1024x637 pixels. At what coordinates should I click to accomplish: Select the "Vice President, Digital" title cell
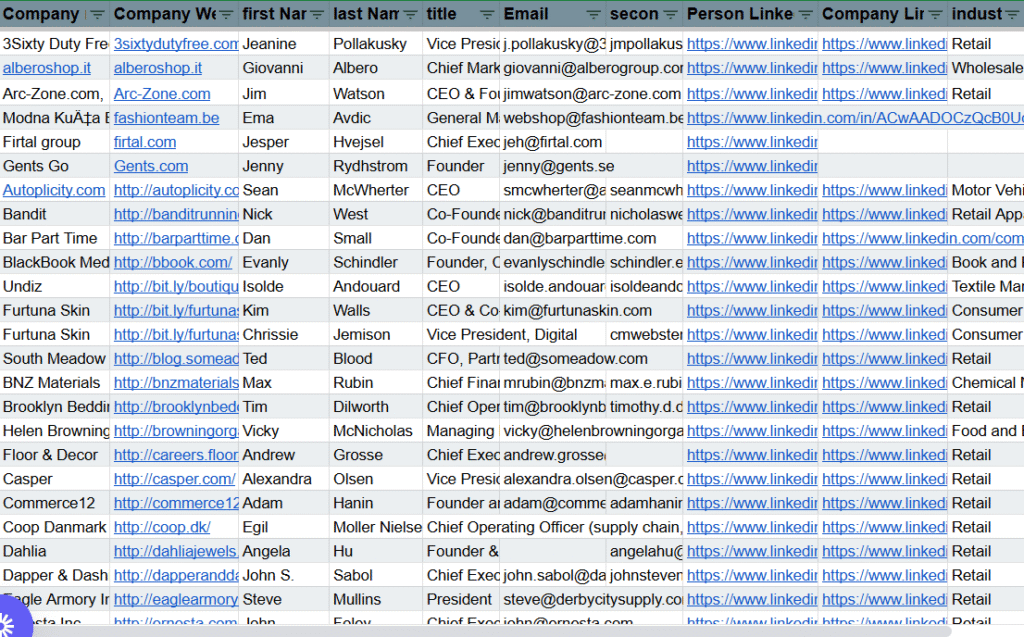[462, 335]
